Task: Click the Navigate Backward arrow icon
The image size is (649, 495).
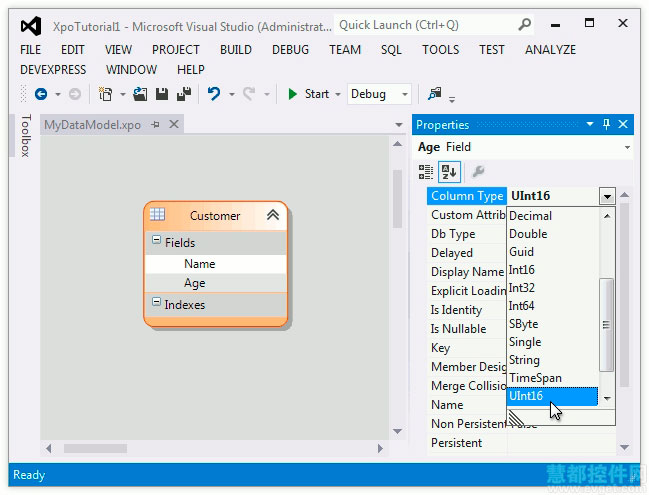Action: point(41,94)
